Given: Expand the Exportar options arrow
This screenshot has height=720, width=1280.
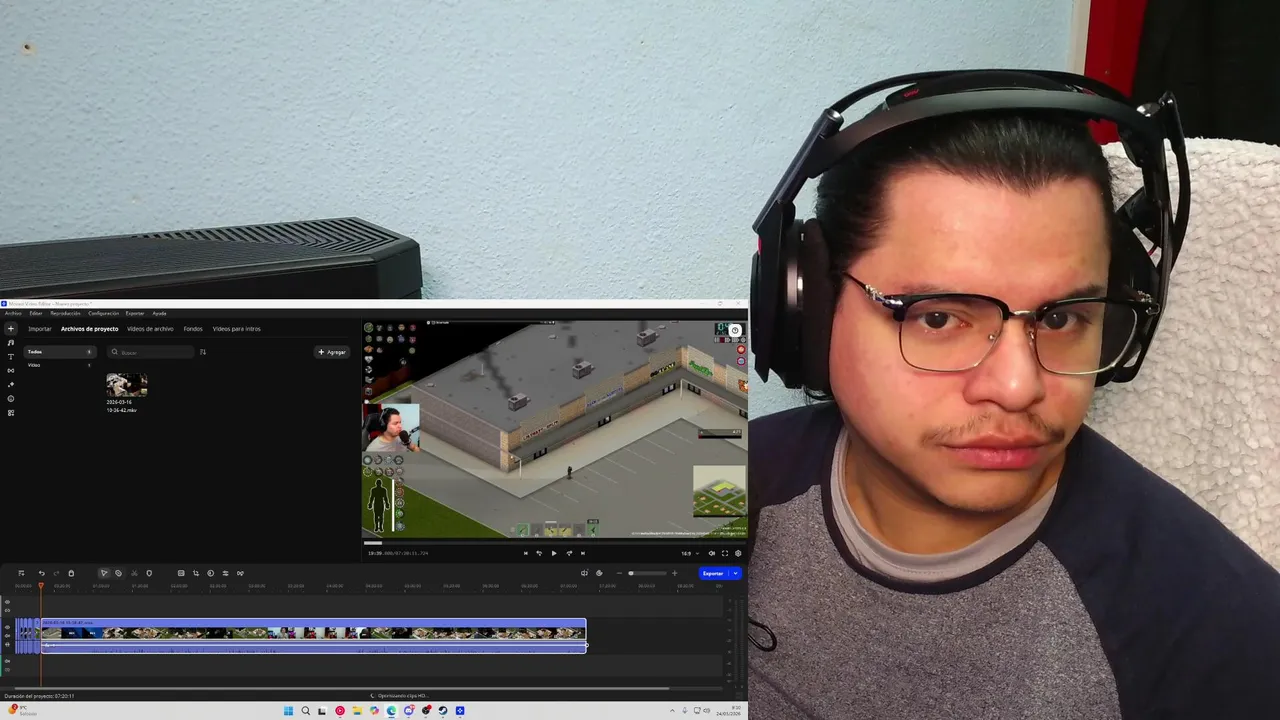Looking at the screenshot, I should [x=735, y=573].
